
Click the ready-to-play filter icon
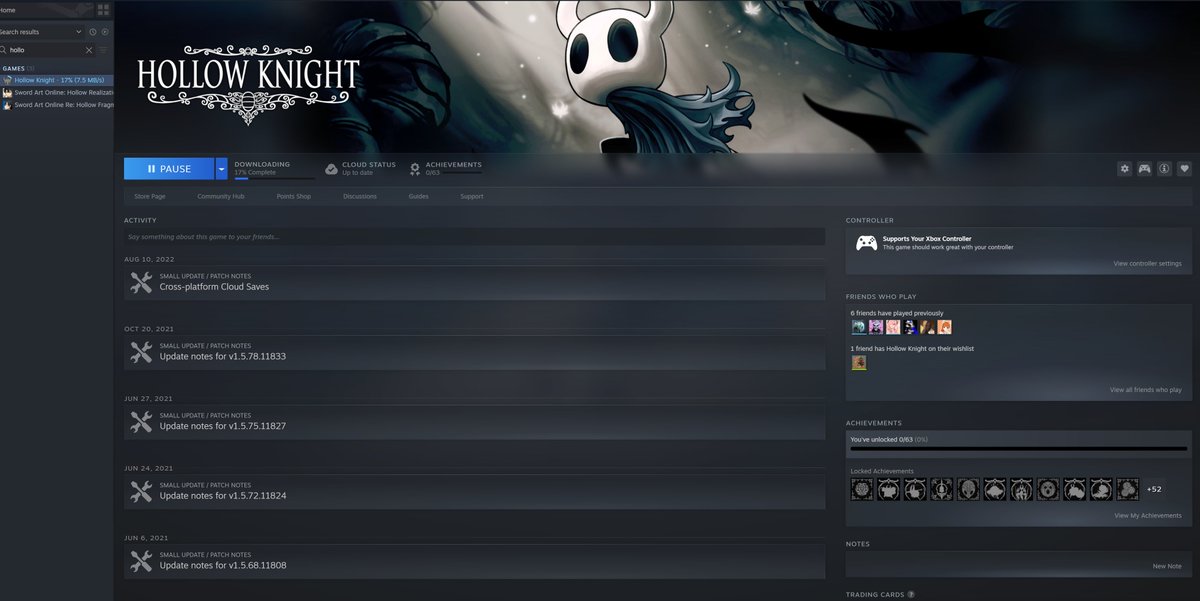105,32
